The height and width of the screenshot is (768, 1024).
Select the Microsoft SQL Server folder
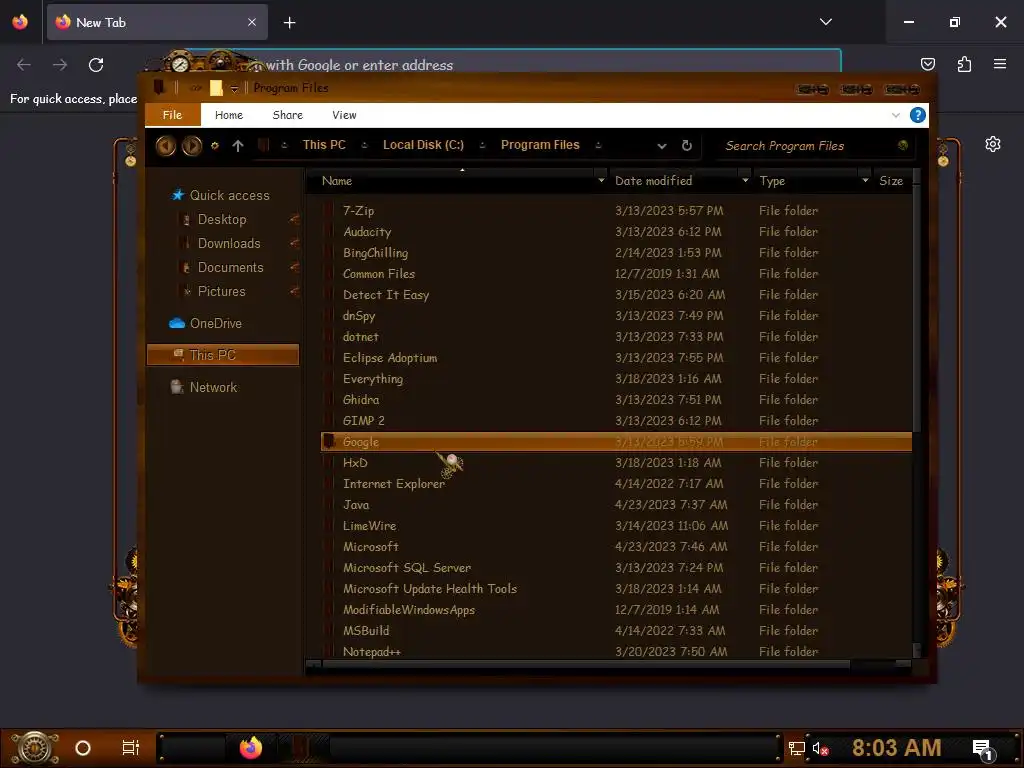pos(407,568)
